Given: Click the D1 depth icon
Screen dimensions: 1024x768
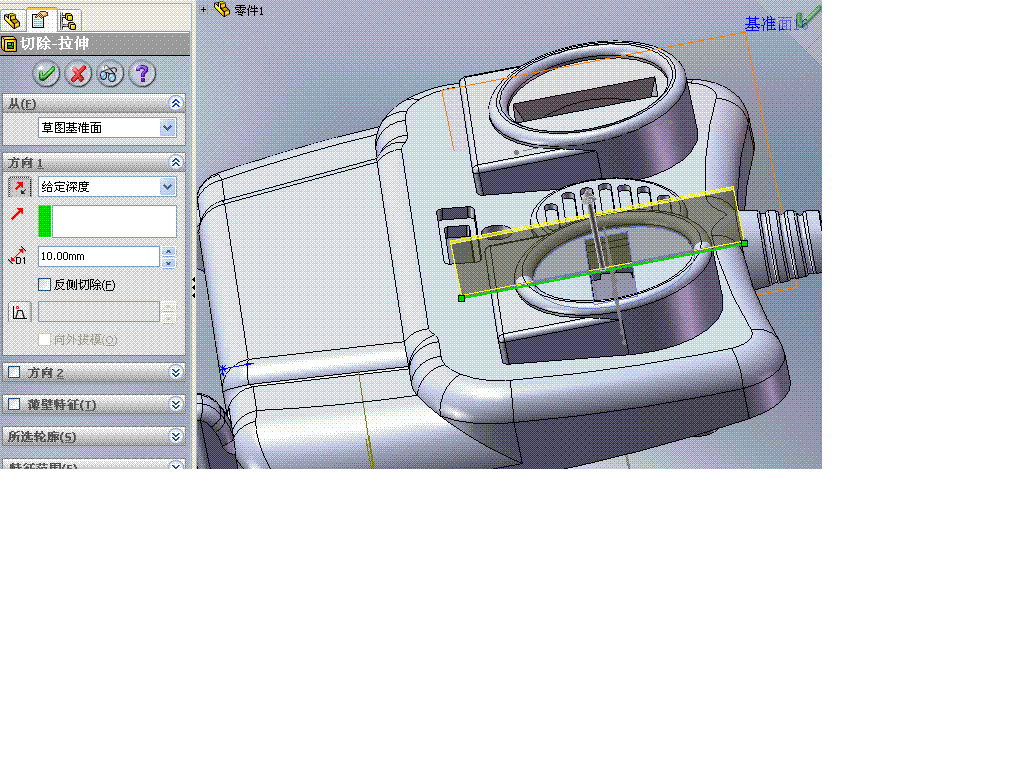Looking at the screenshot, I should [18, 256].
